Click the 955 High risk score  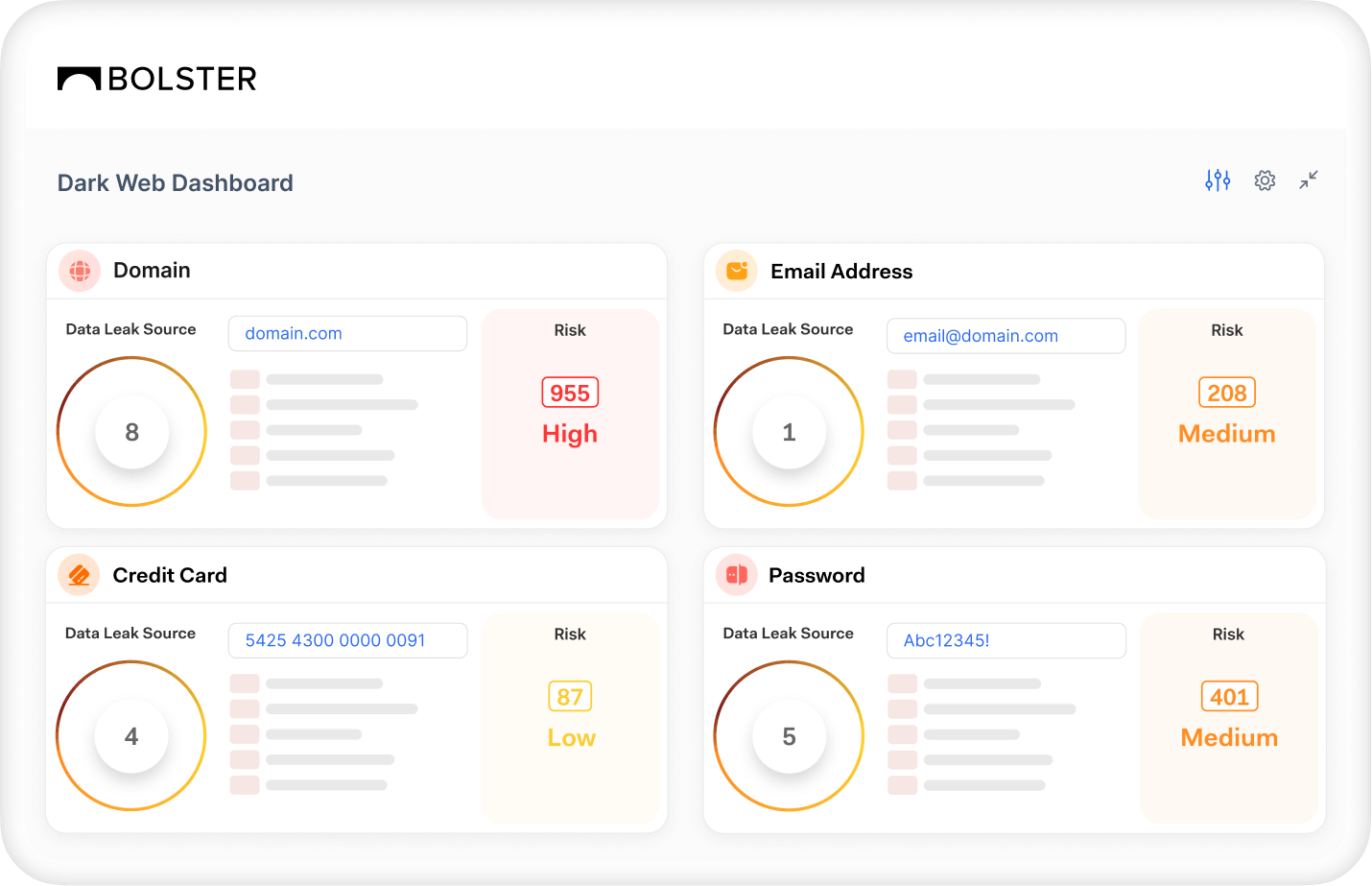(570, 394)
